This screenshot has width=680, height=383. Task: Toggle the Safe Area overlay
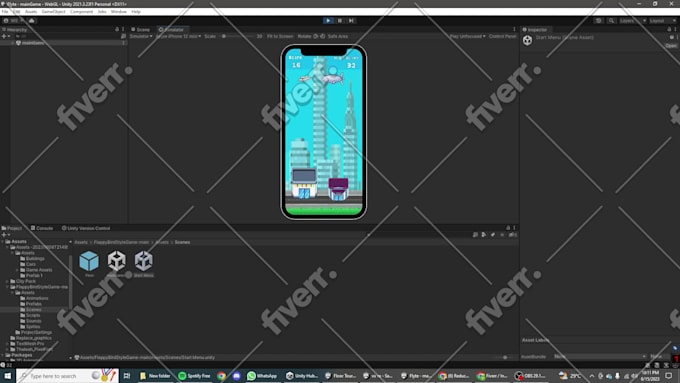[x=338, y=36]
